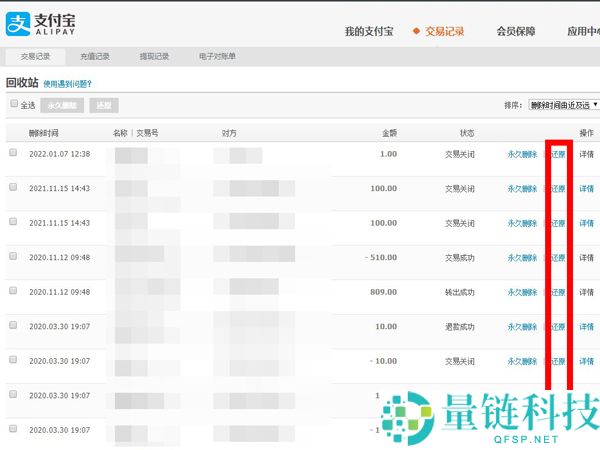
Task: Click the bulk 还原 button beside 全选
Action: tap(103, 105)
